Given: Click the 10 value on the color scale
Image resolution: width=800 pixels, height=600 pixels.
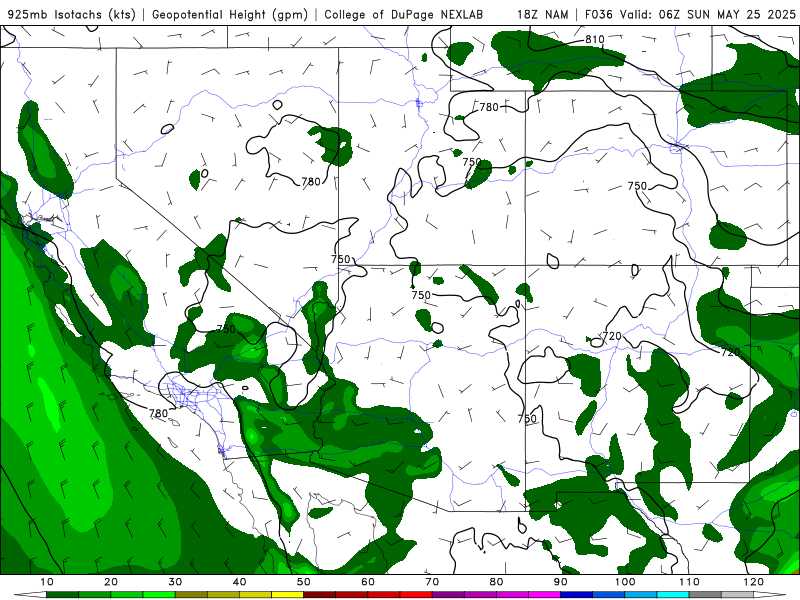Looking at the screenshot, I should [46, 582].
